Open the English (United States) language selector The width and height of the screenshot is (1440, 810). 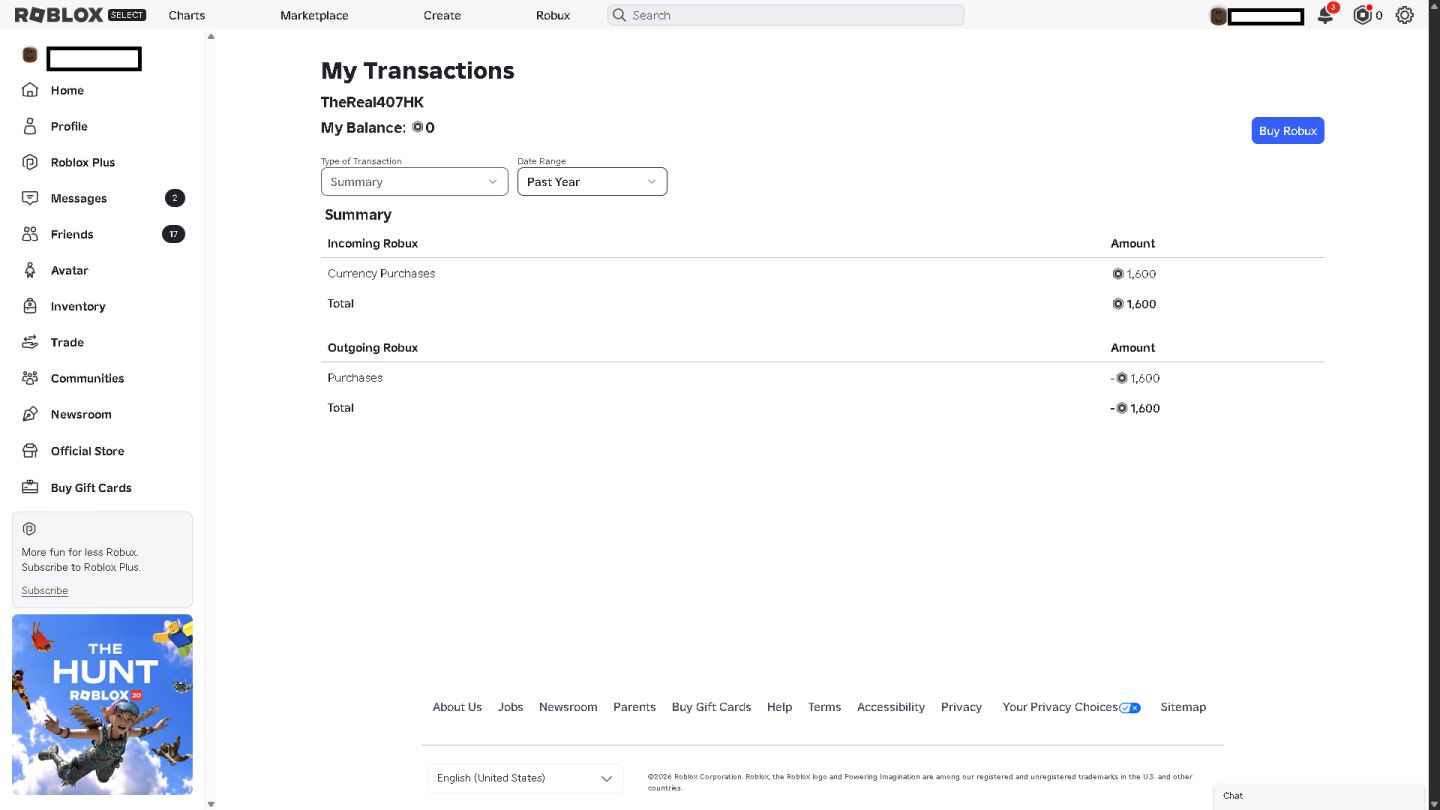(x=525, y=778)
